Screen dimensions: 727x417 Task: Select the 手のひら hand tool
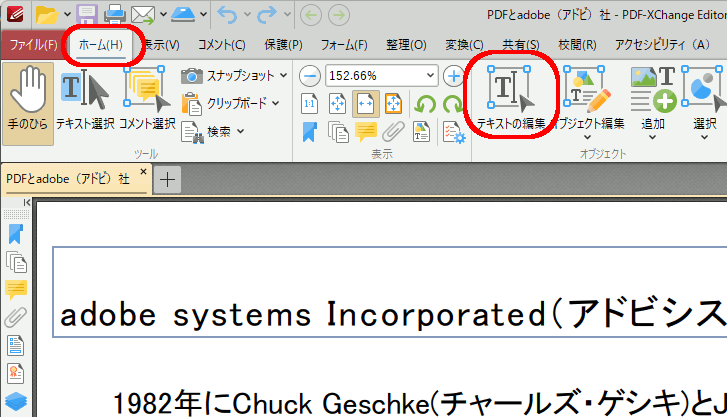tap(28, 103)
